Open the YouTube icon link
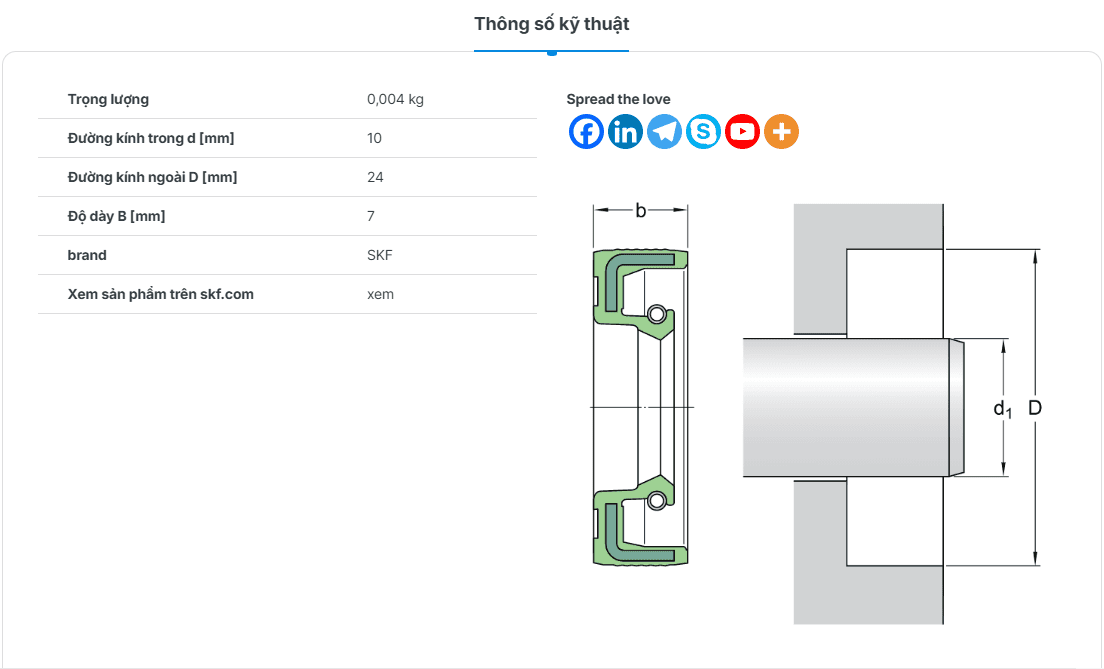This screenshot has width=1104, height=669. (x=742, y=132)
